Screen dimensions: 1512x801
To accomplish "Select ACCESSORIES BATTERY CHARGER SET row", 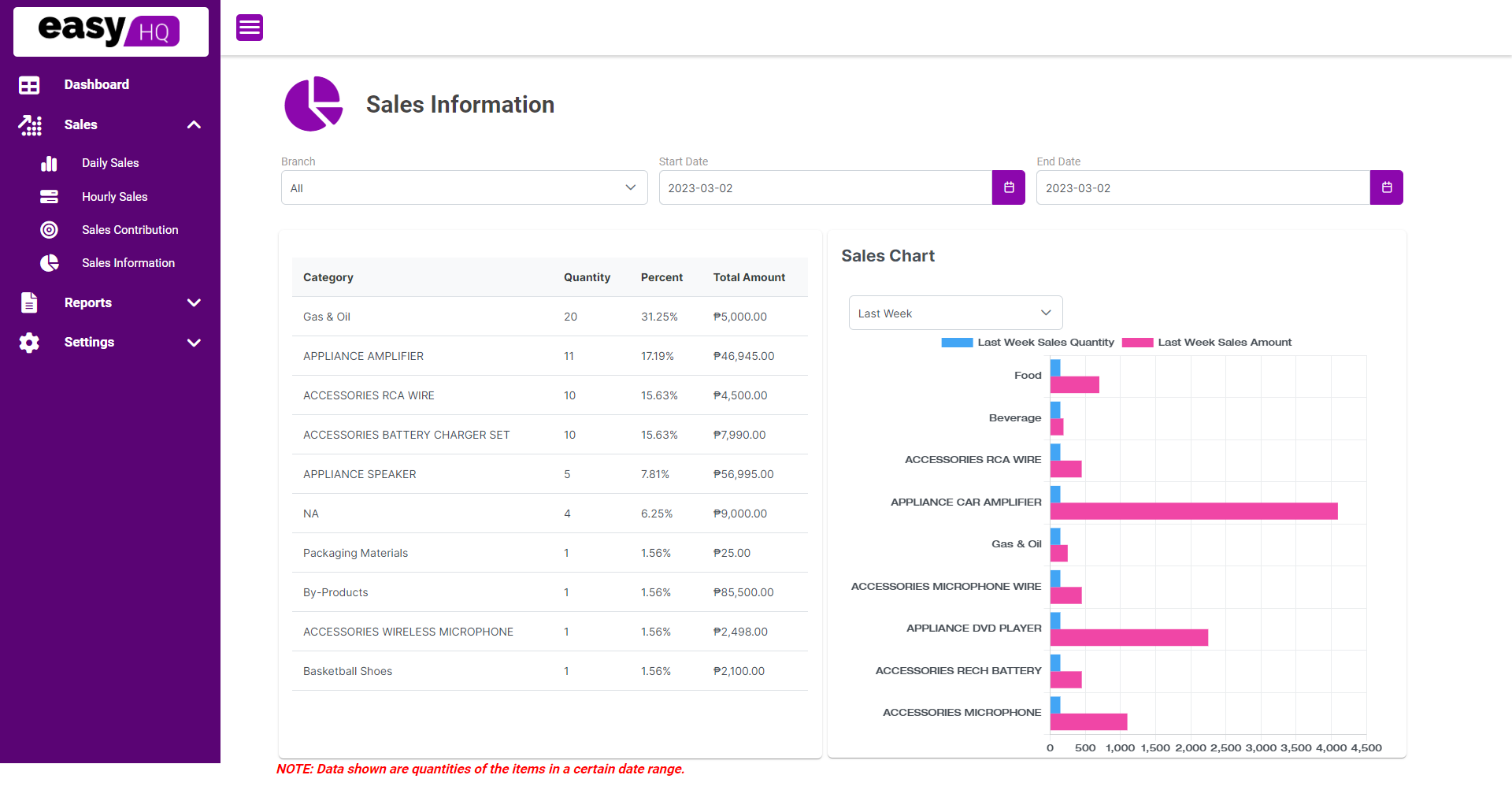I will pos(550,435).
